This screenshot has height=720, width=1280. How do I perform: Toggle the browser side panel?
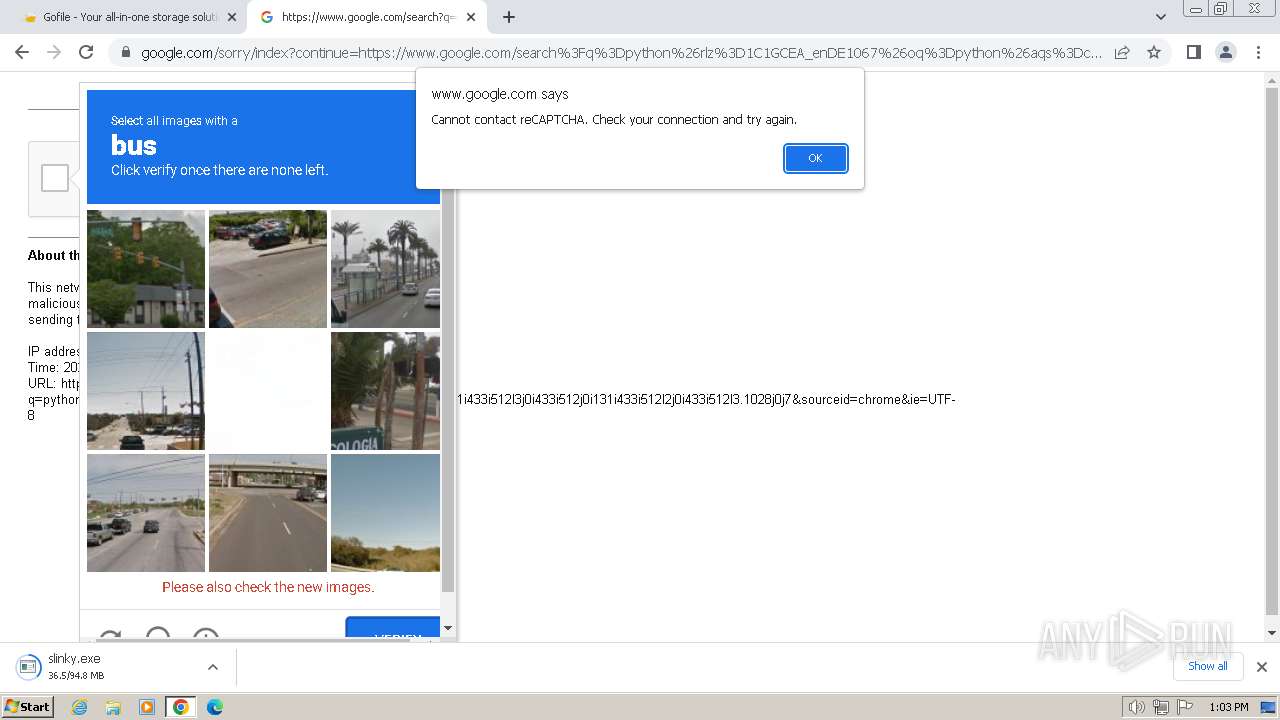(x=1193, y=52)
